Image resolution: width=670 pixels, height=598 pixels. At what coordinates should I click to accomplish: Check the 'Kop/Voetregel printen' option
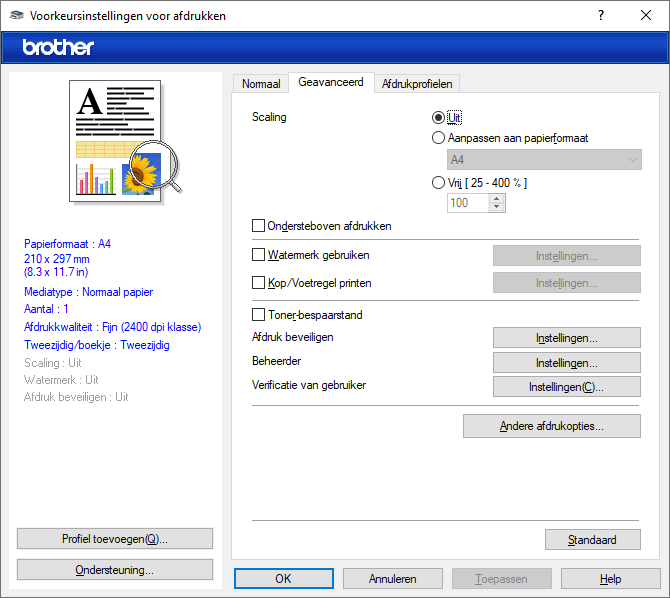point(260,283)
